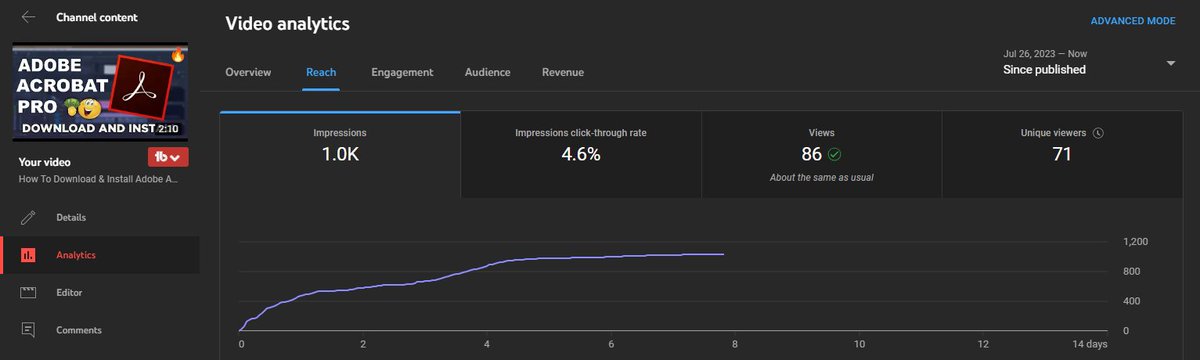This screenshot has width=1200, height=360.
Task: Click the green checkmark next to Views
Action: coord(834,155)
